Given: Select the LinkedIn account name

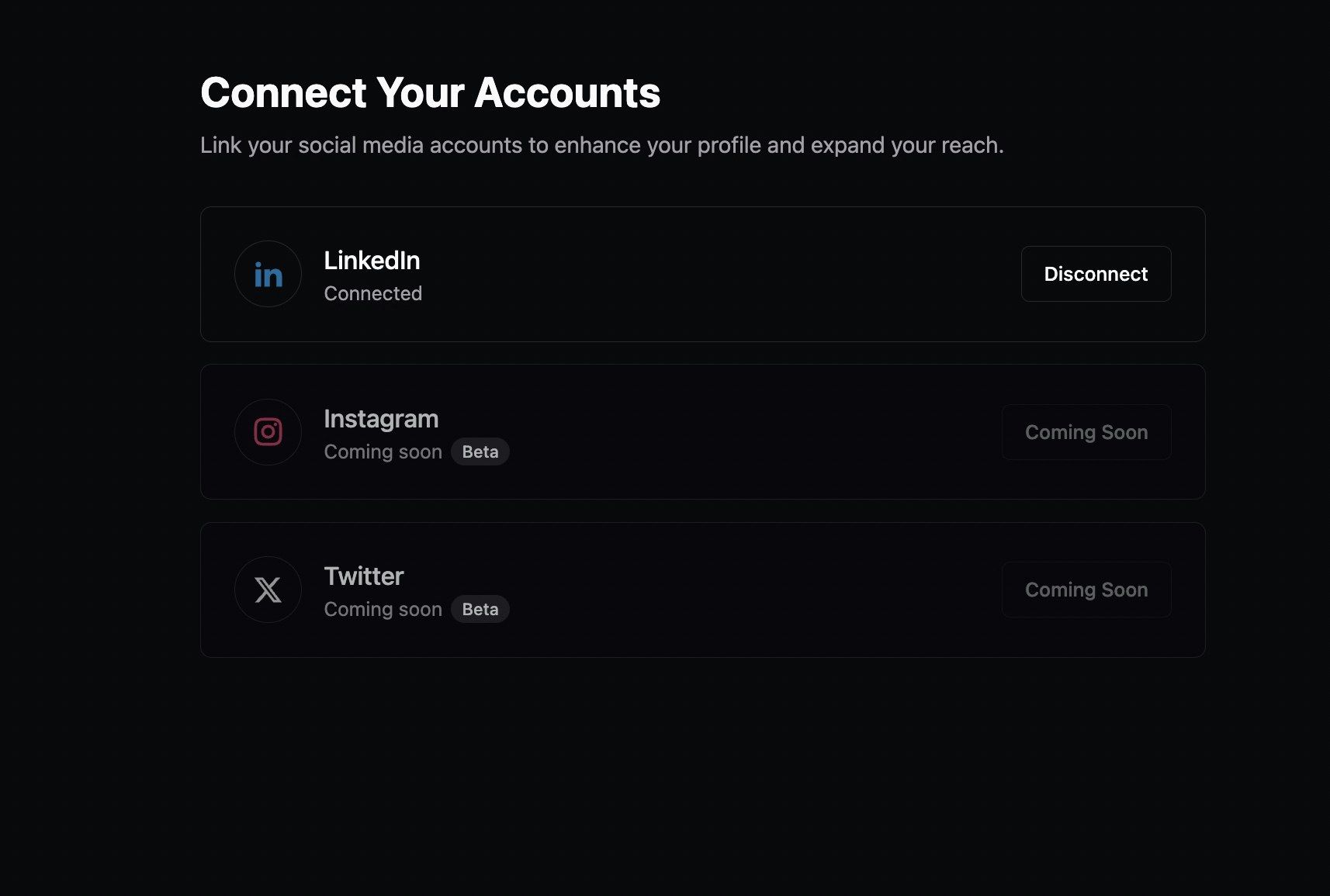Looking at the screenshot, I should point(372,261).
